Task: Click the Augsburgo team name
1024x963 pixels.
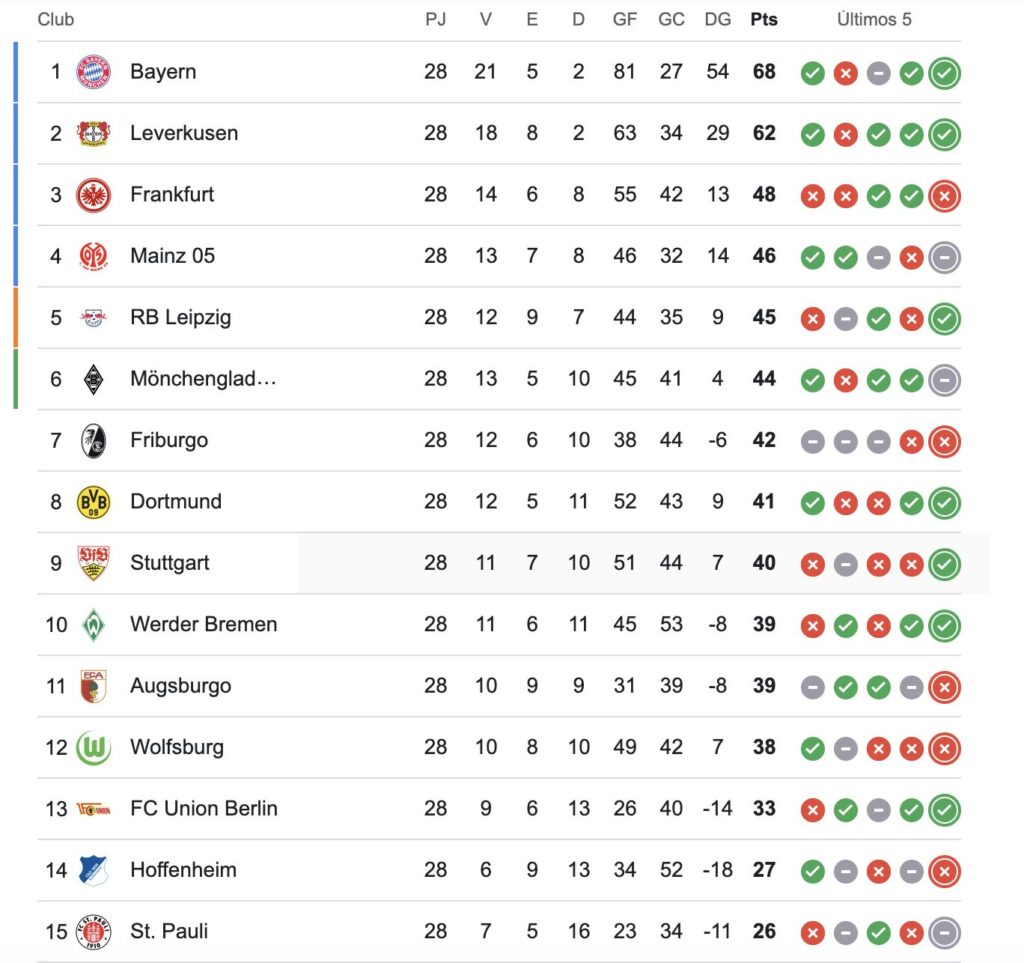Action: (x=180, y=686)
